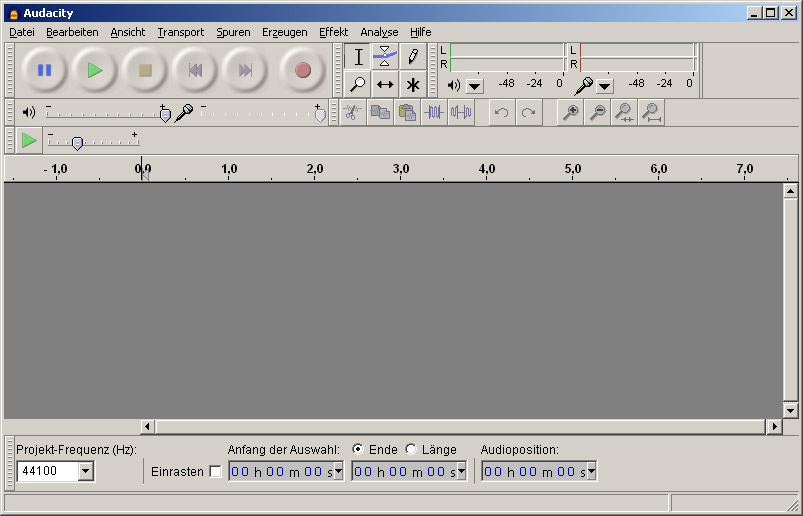This screenshot has width=803, height=516.
Task: Select the Länge radio button
Action: (x=411, y=449)
